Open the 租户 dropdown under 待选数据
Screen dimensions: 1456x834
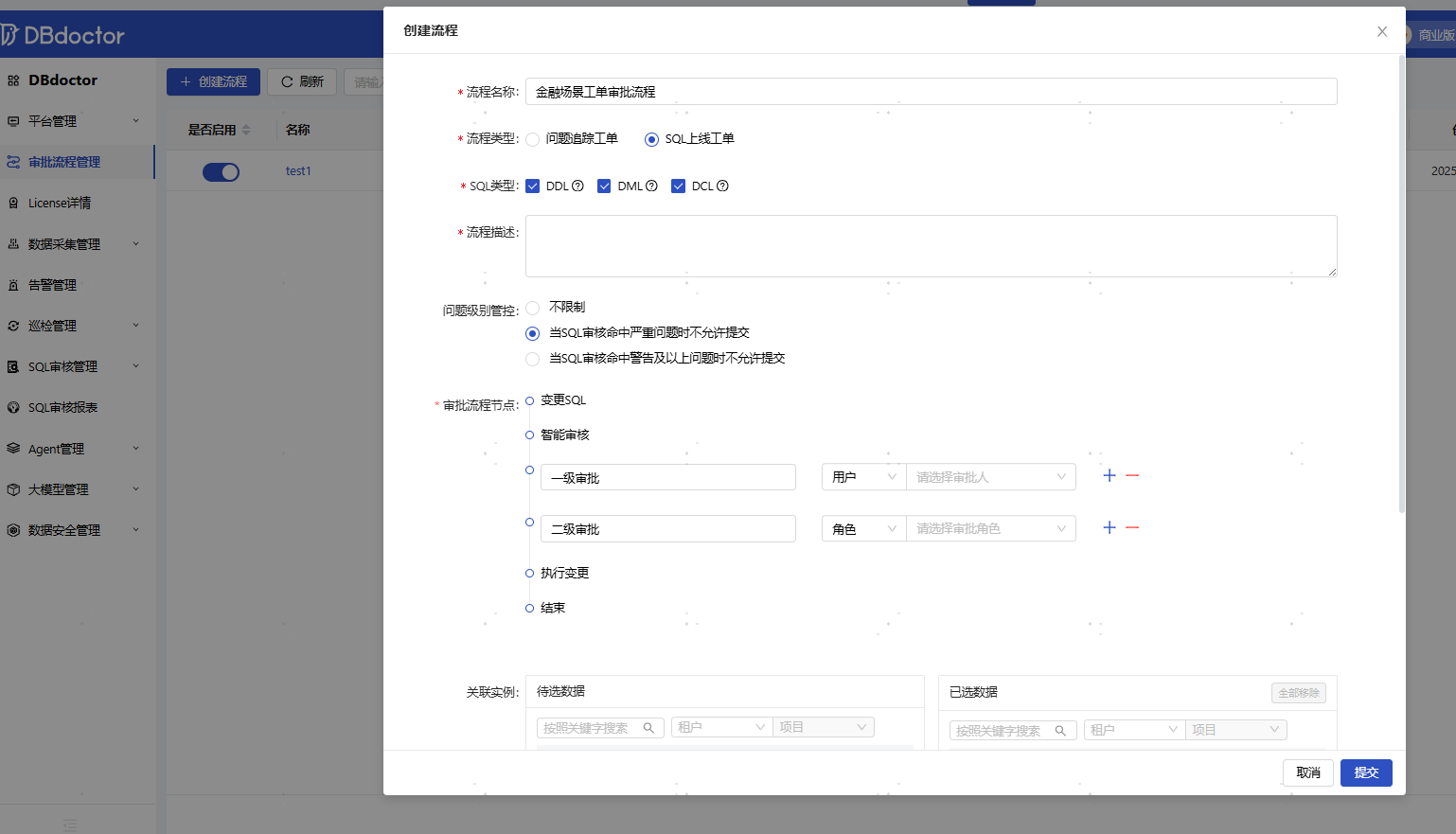pyautogui.click(x=721, y=727)
